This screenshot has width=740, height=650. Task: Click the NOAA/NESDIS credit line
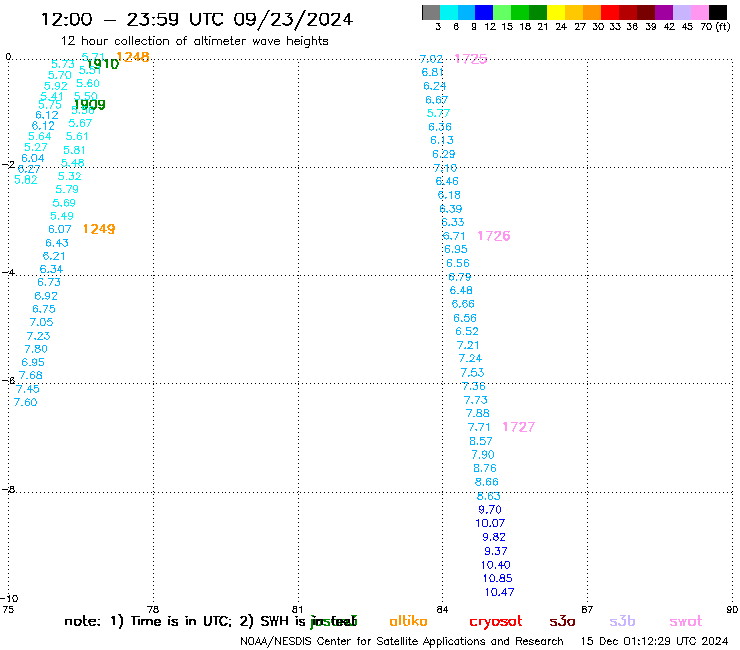402,641
